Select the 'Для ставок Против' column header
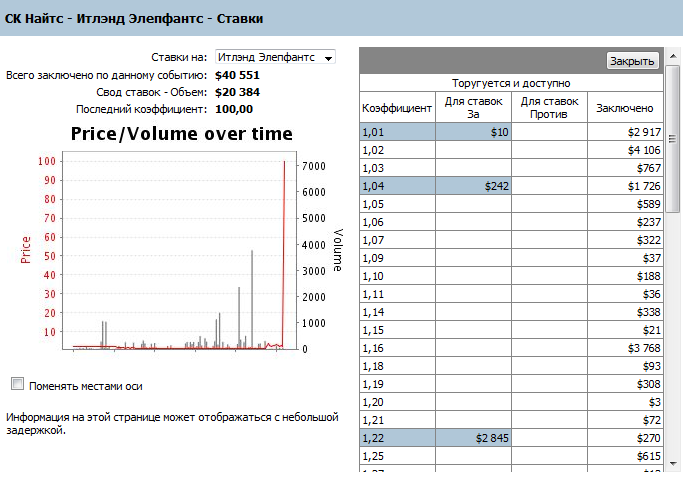The width and height of the screenshot is (683, 481). coord(550,108)
